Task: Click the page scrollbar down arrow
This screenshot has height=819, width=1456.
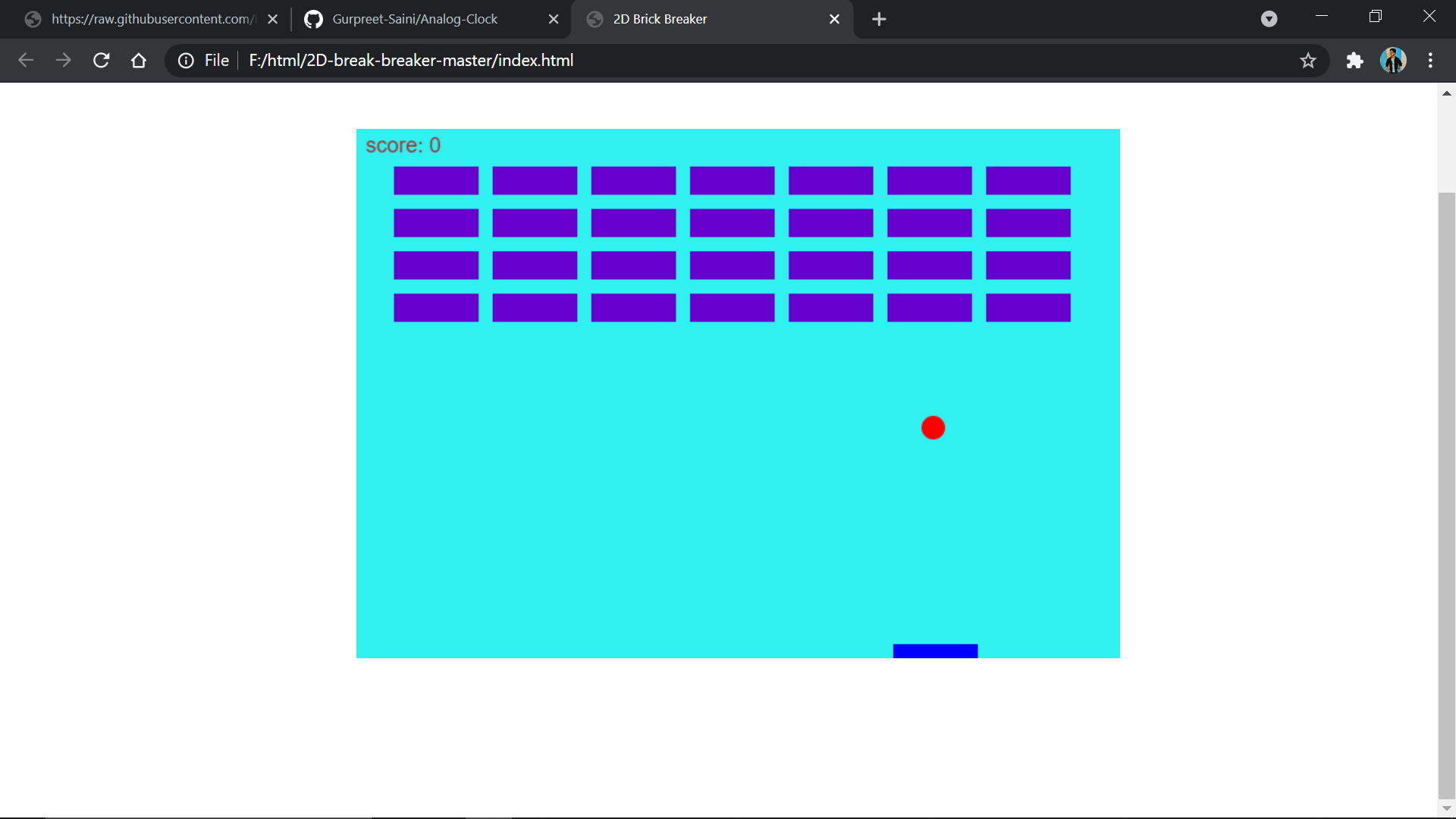Action: (x=1446, y=808)
